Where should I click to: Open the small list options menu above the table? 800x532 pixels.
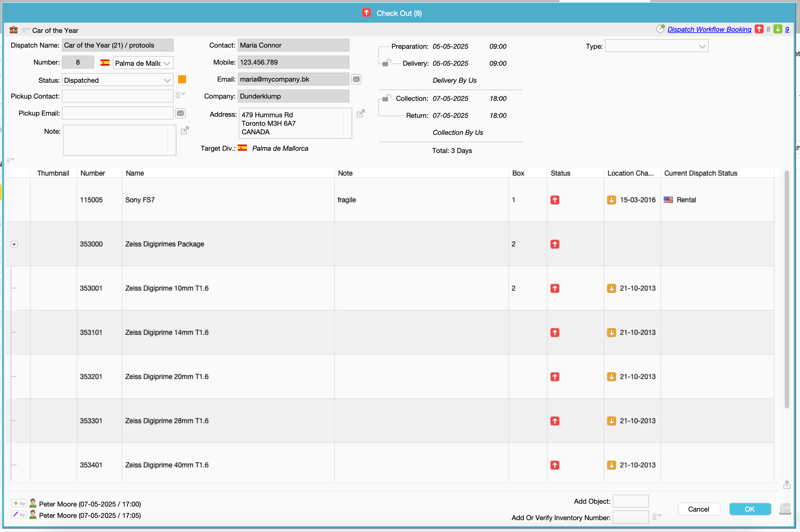10,160
